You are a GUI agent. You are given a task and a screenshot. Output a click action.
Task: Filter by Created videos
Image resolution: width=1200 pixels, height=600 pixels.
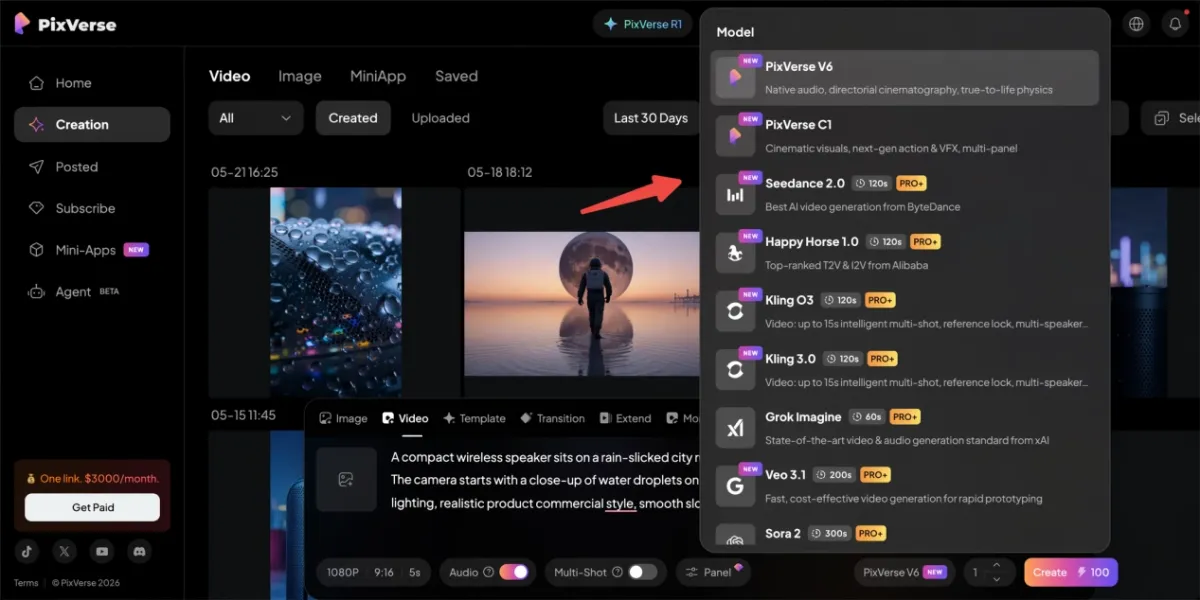(353, 118)
